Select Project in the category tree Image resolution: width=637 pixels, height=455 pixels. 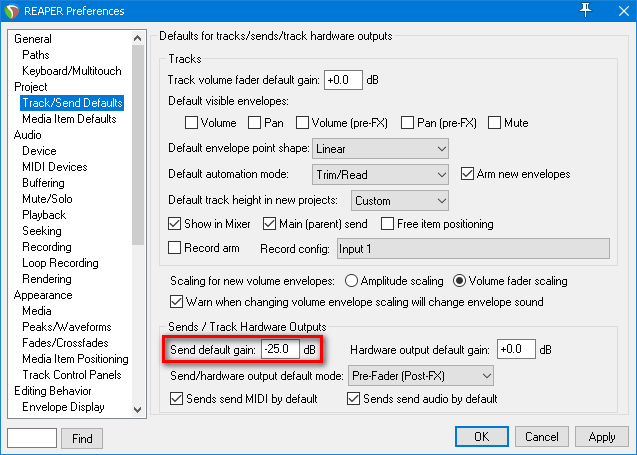(31, 87)
